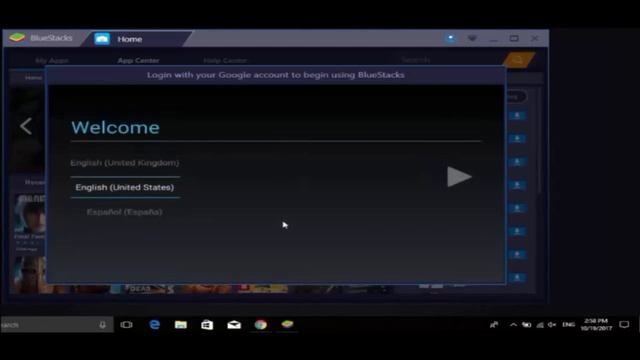Click the Windows taskbar search box
The image size is (640, 360).
coord(57,325)
